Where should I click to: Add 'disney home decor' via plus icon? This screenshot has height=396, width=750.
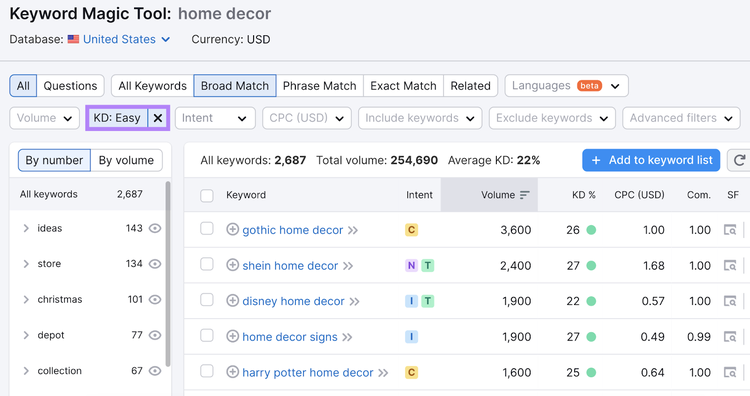point(232,301)
